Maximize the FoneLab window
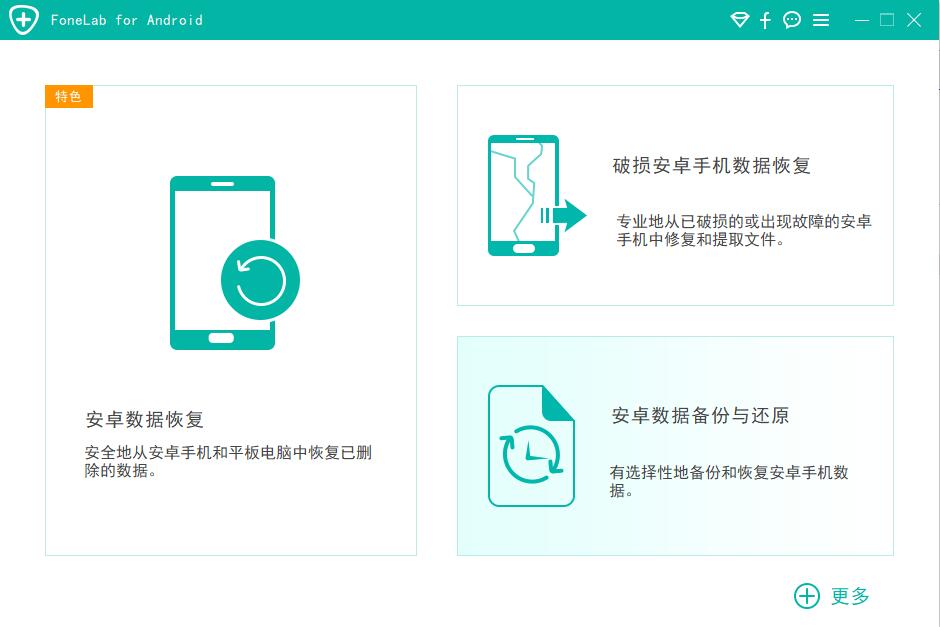Screen dimensions: 940x627 click(x=887, y=20)
